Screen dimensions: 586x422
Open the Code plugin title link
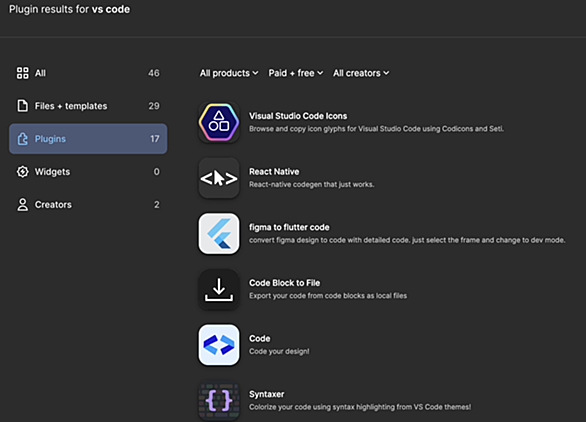point(259,339)
